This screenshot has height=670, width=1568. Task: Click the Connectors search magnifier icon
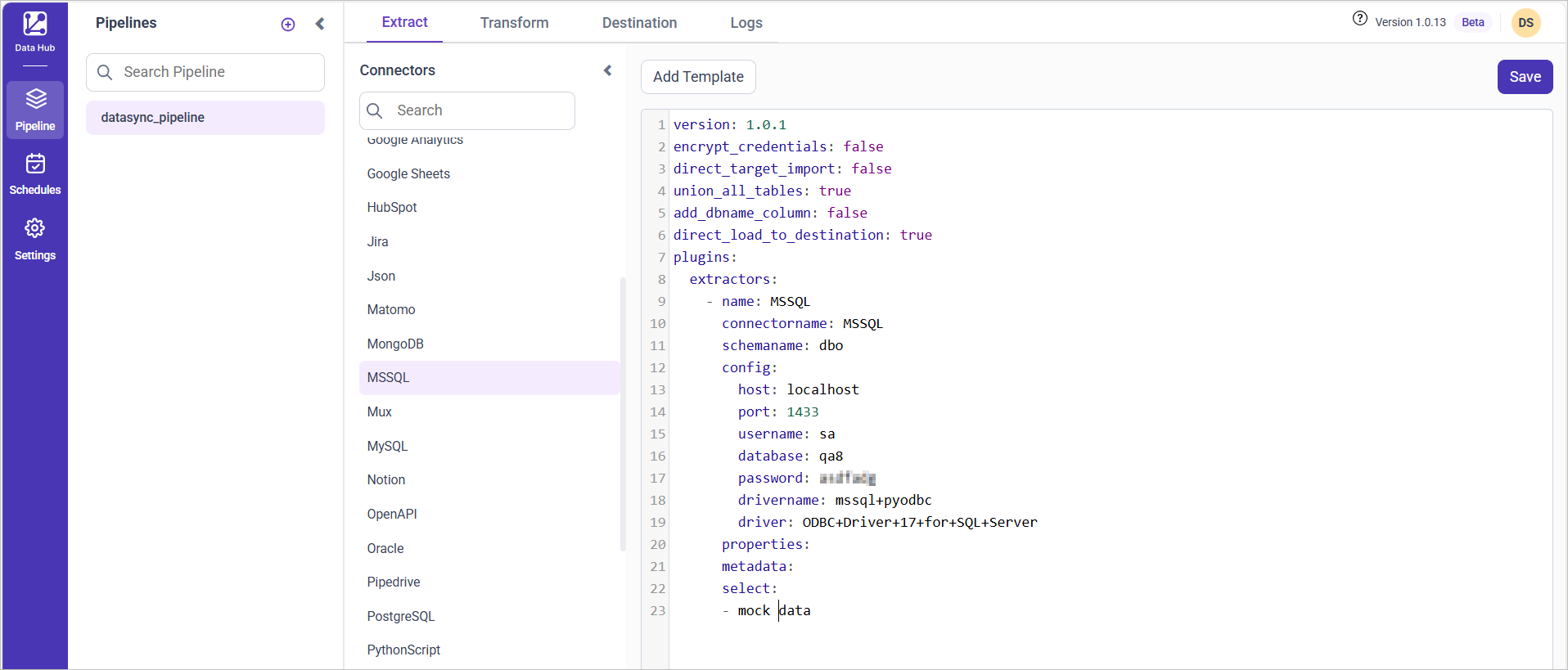[x=375, y=110]
